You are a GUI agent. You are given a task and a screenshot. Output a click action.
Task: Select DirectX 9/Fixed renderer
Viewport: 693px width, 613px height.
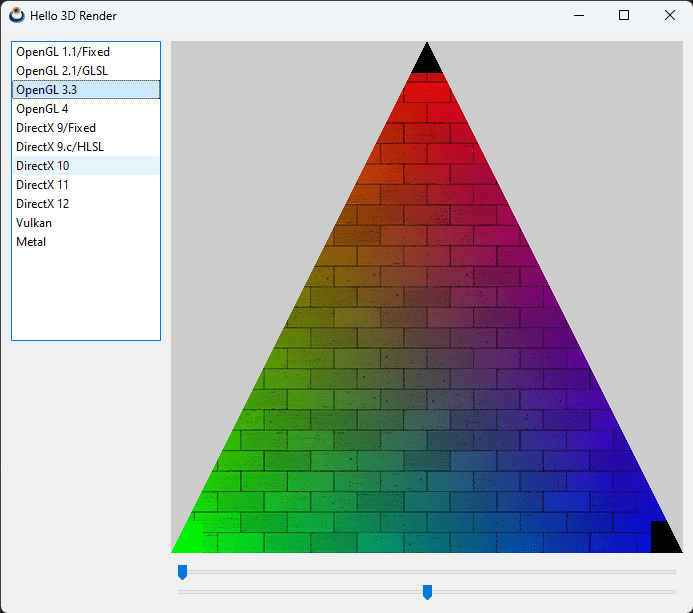[x=56, y=128]
